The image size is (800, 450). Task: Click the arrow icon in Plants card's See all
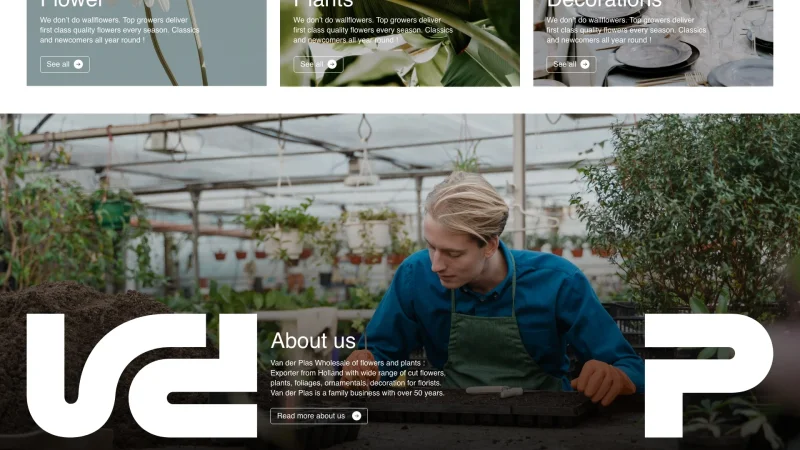tap(332, 64)
